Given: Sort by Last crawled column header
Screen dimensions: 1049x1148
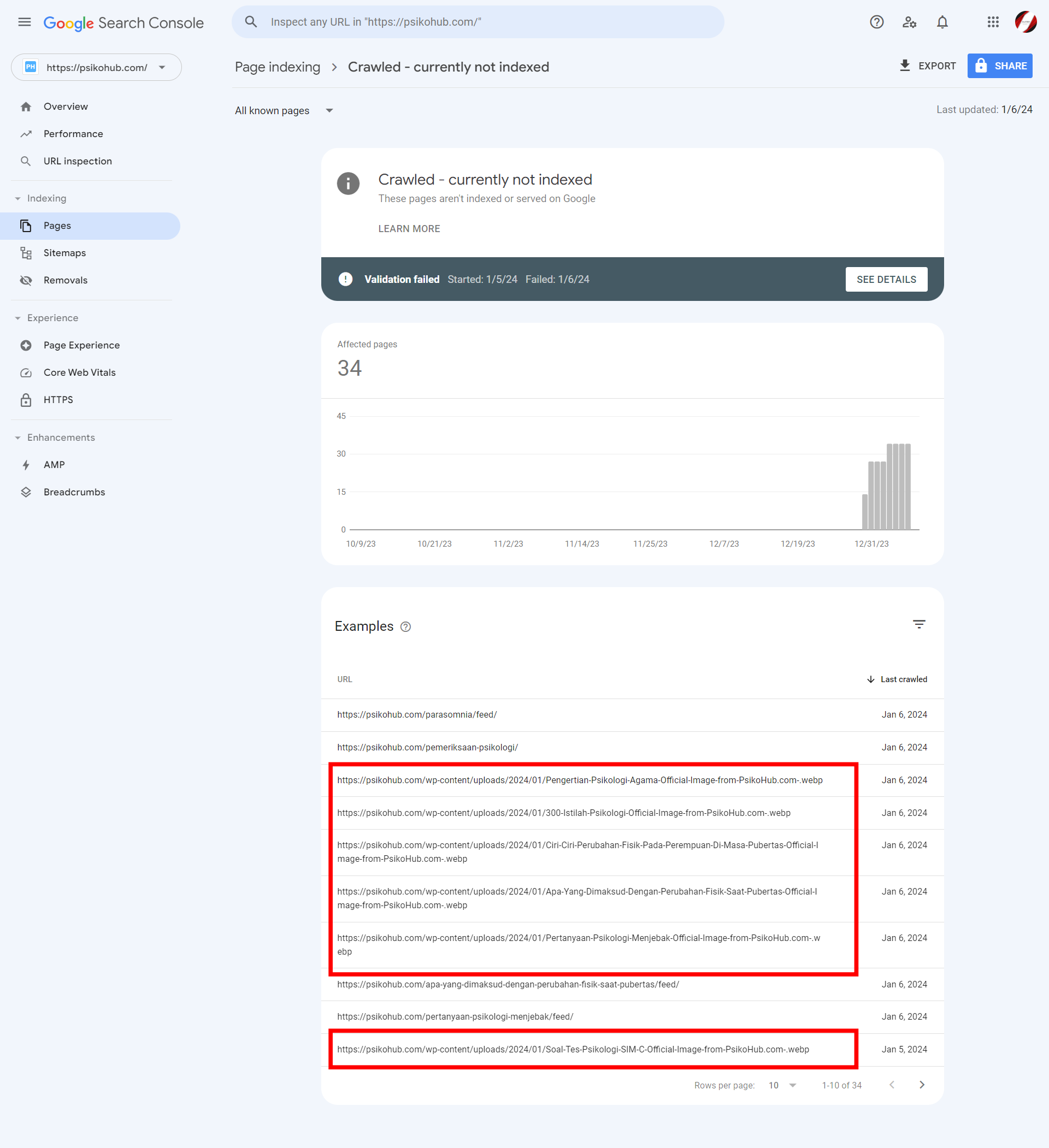Looking at the screenshot, I should click(x=897, y=679).
